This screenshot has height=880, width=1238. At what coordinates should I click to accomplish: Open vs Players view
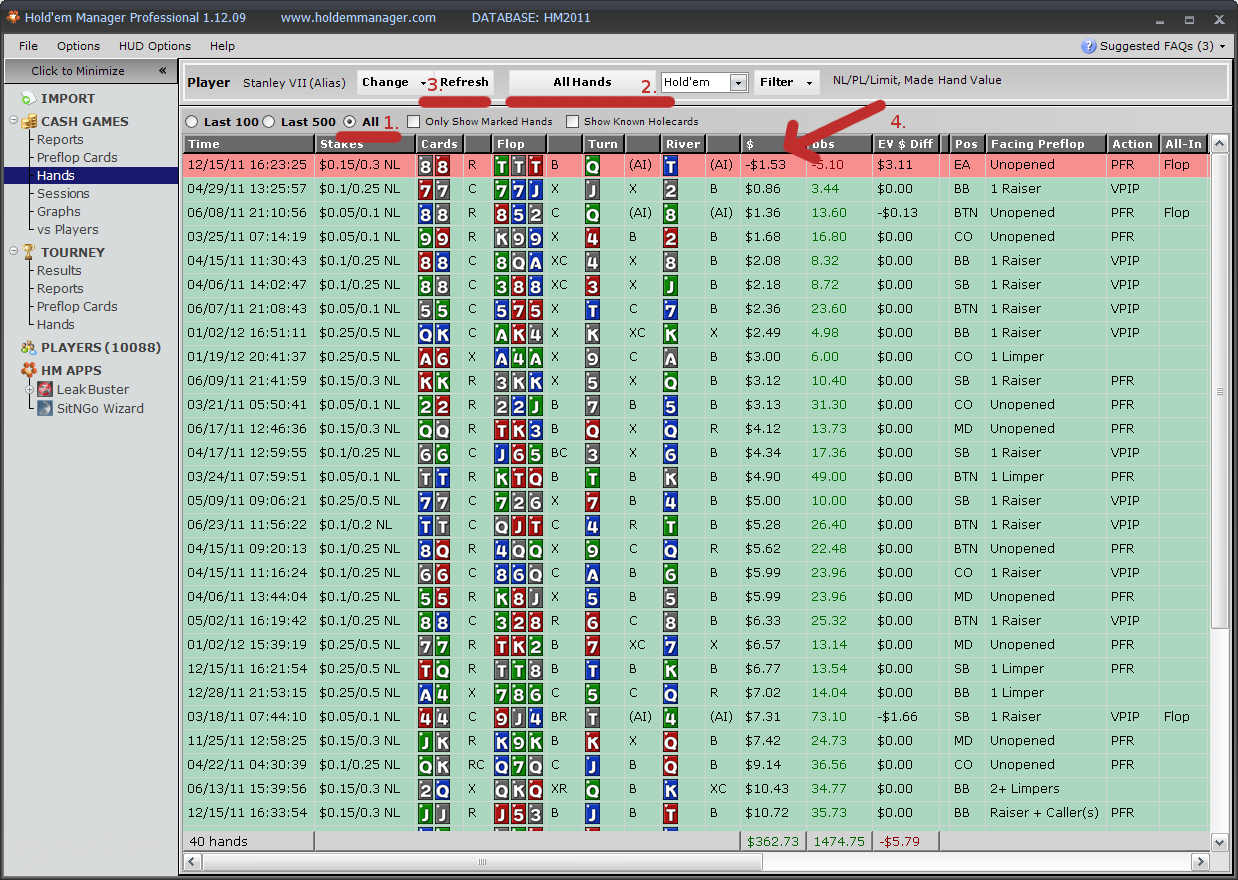[68, 229]
